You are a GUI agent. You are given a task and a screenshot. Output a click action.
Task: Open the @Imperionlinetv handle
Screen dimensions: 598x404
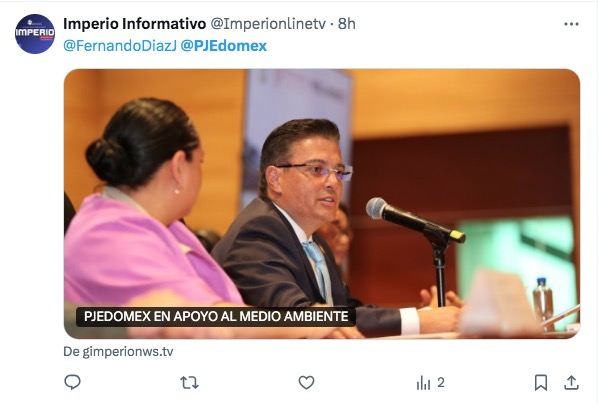pos(268,24)
